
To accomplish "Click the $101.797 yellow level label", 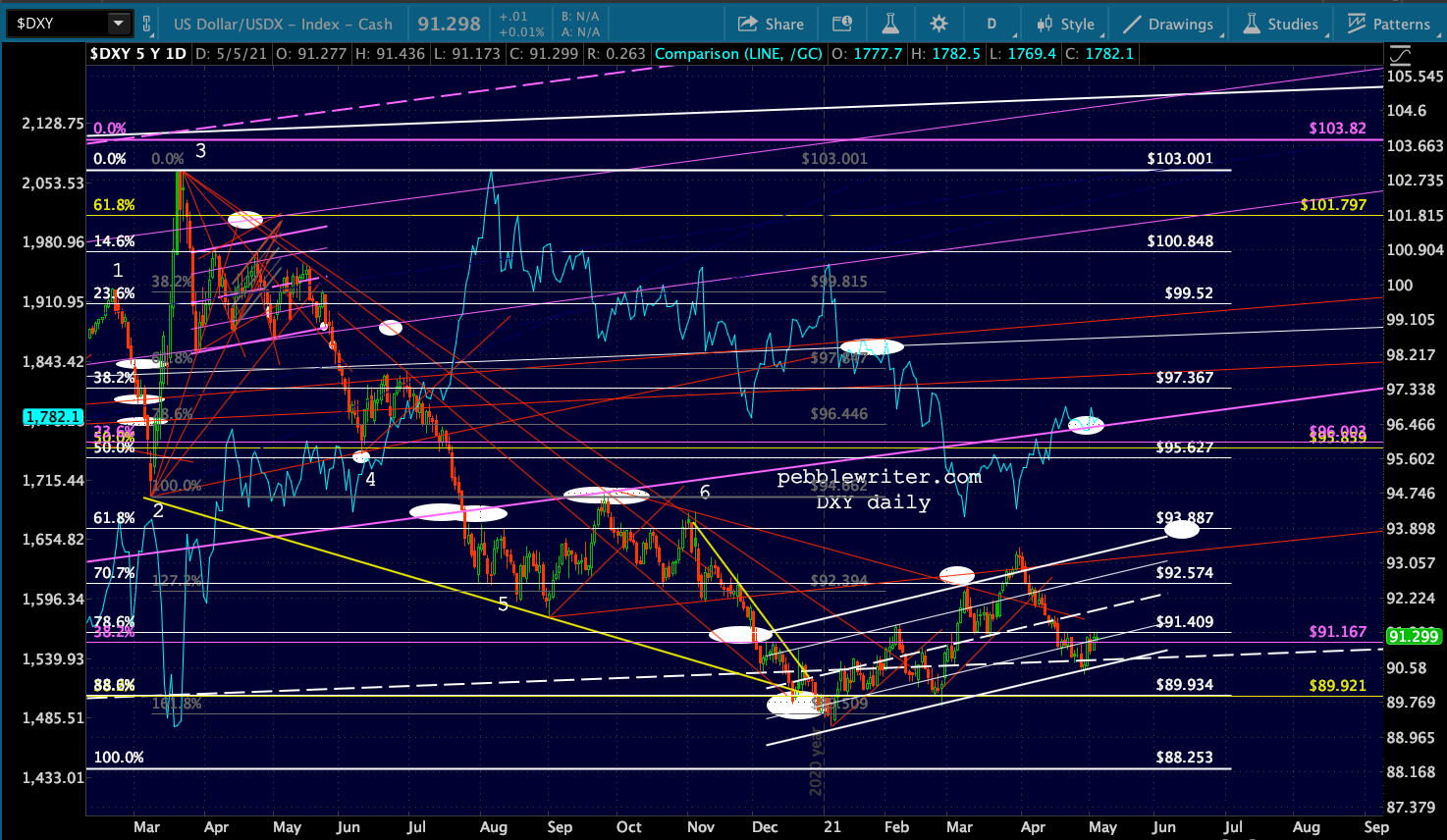I will 1333,205.
